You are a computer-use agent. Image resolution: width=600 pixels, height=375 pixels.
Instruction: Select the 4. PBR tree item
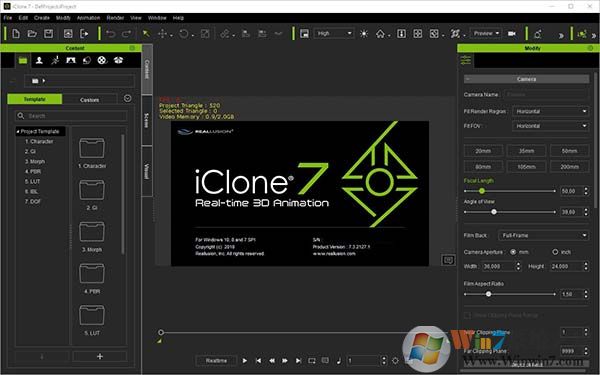(33, 171)
